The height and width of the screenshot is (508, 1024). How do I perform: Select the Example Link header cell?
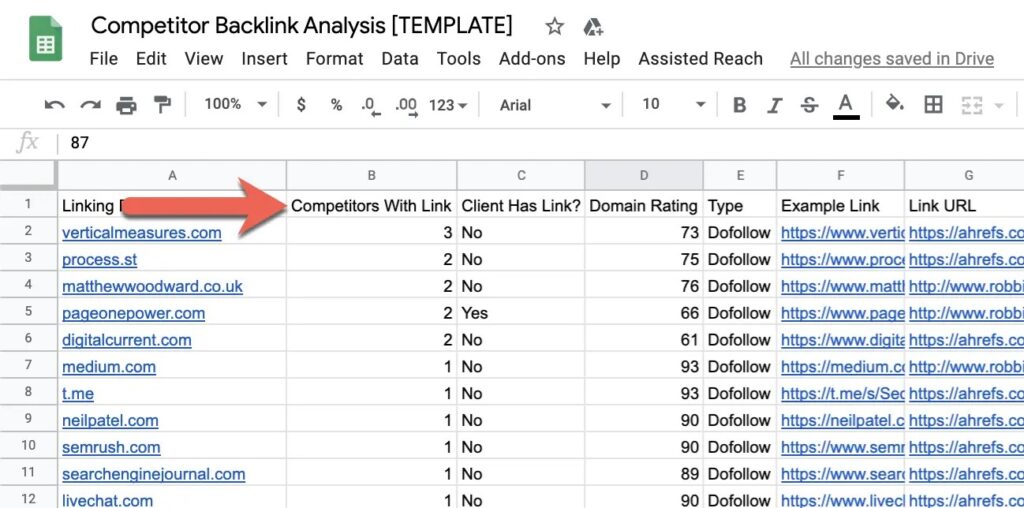pos(840,206)
